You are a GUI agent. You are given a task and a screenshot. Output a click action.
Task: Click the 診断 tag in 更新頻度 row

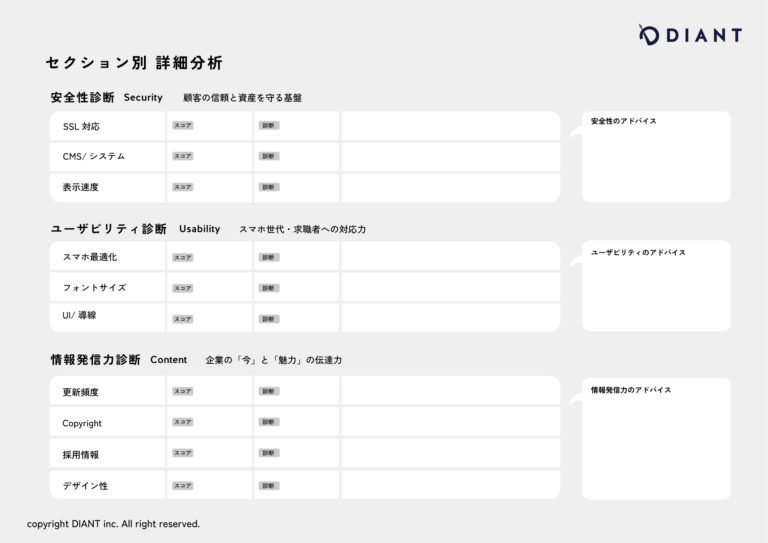pyautogui.click(x=269, y=391)
